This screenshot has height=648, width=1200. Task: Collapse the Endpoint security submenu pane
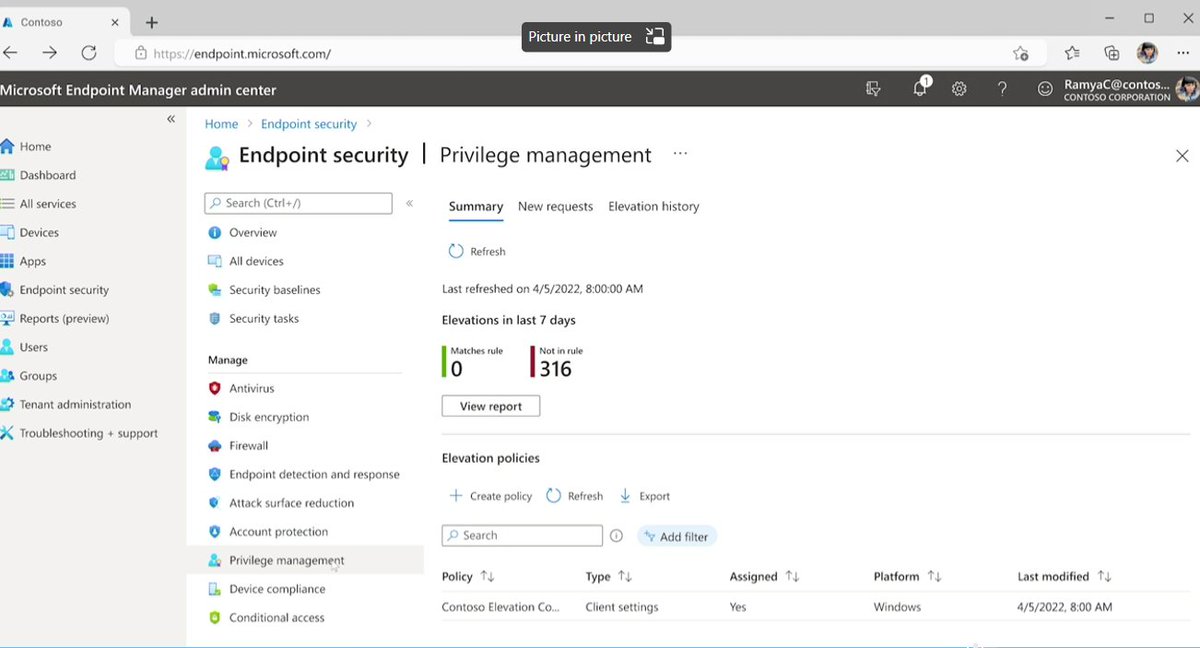[x=409, y=203]
